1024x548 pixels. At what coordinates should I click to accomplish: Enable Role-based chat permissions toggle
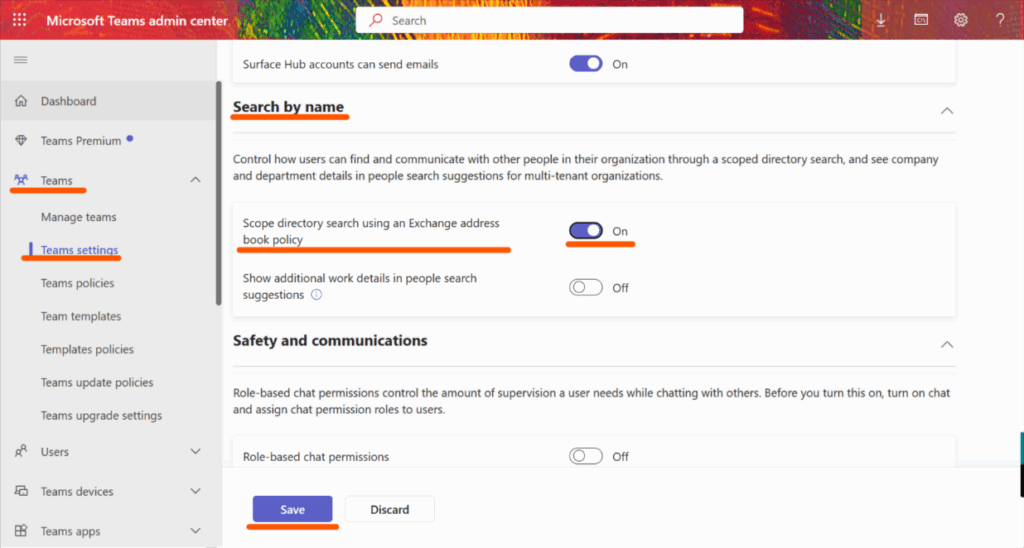(586, 456)
